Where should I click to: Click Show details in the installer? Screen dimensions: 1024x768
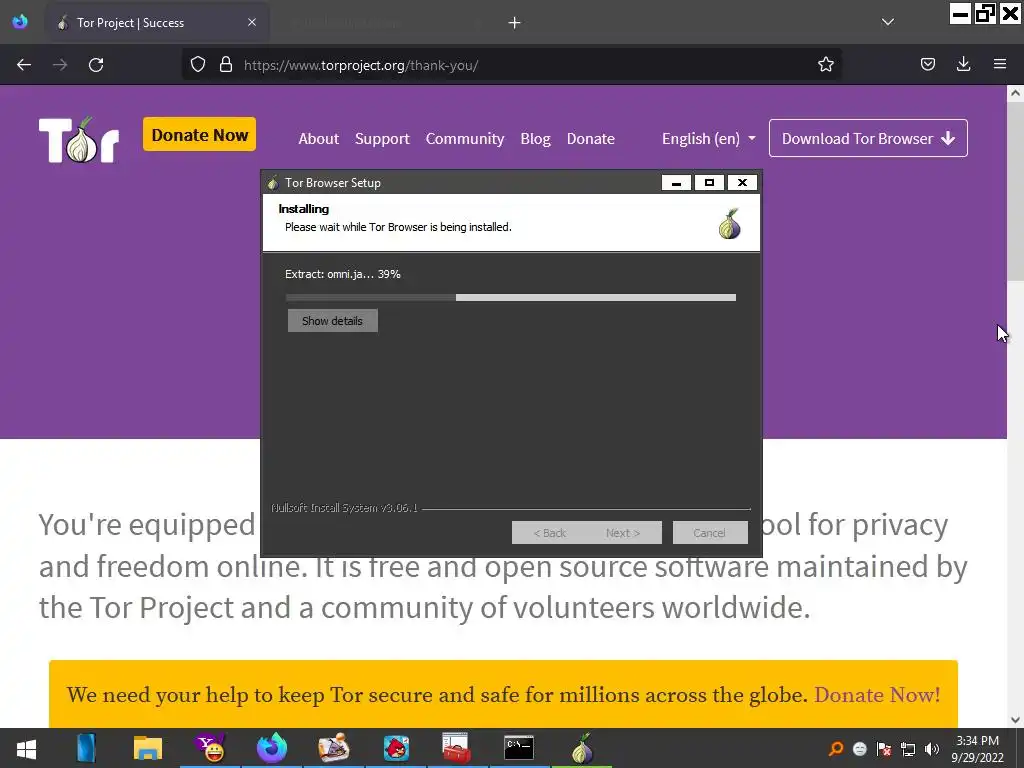click(332, 321)
